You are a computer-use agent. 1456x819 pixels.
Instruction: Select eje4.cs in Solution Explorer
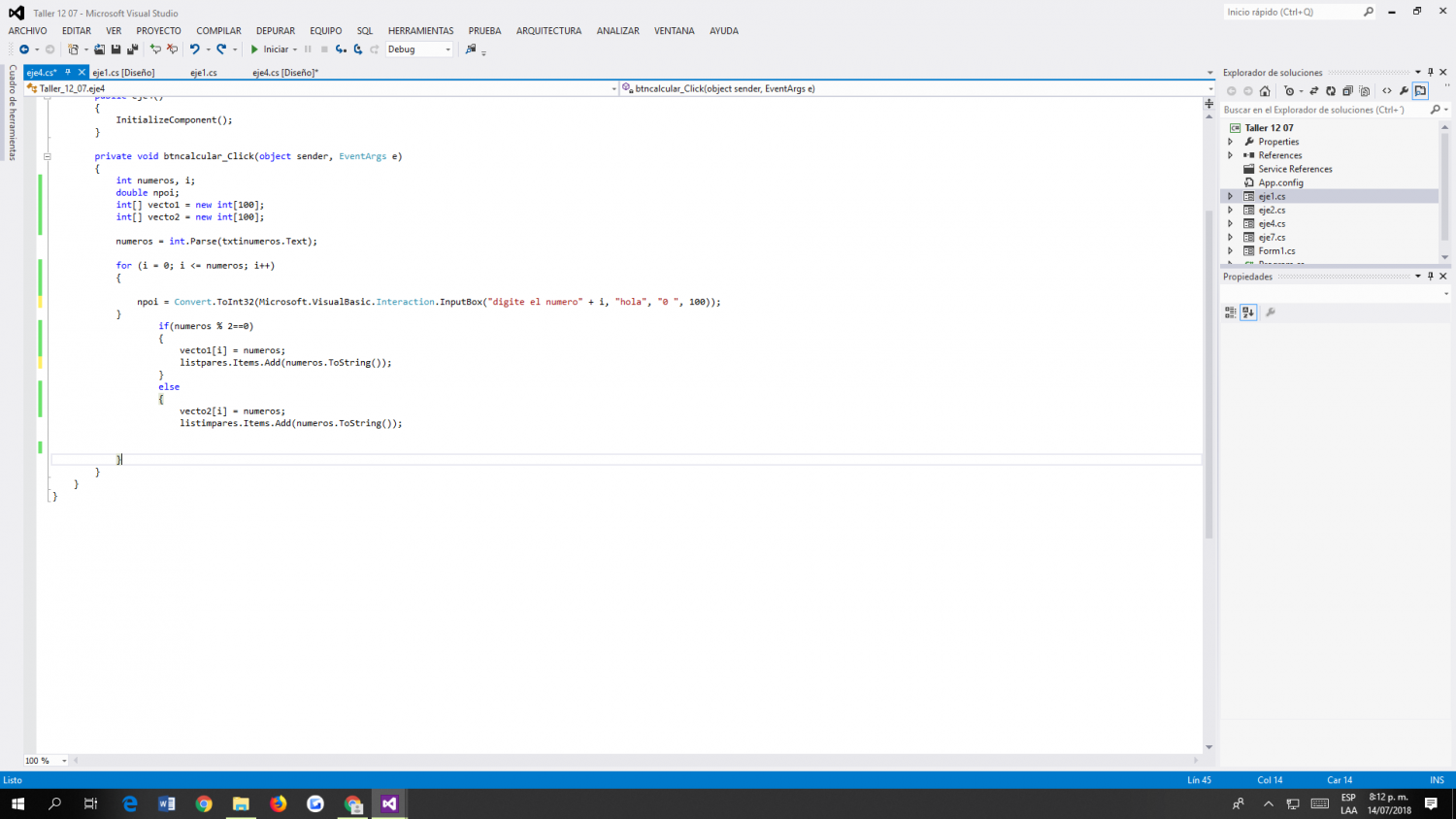[x=1272, y=223]
